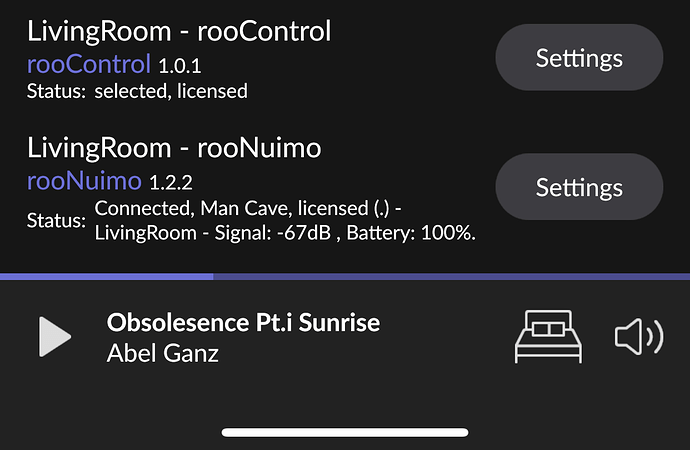This screenshot has height=450, width=690.
Task: Tap the iOS home indicator bar
Action: (345, 432)
